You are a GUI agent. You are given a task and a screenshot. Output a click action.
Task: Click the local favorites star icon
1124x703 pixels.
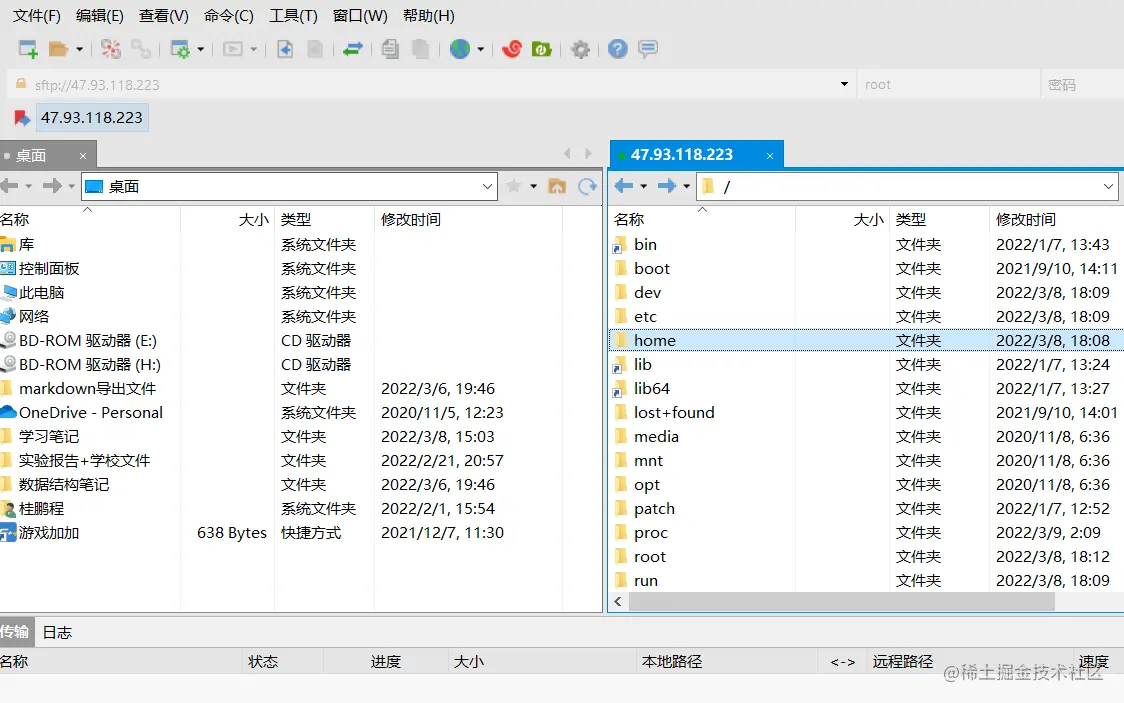point(513,186)
